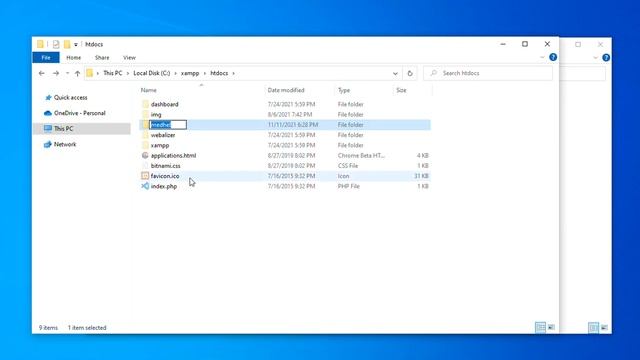Click the folder rename text box

point(168,124)
